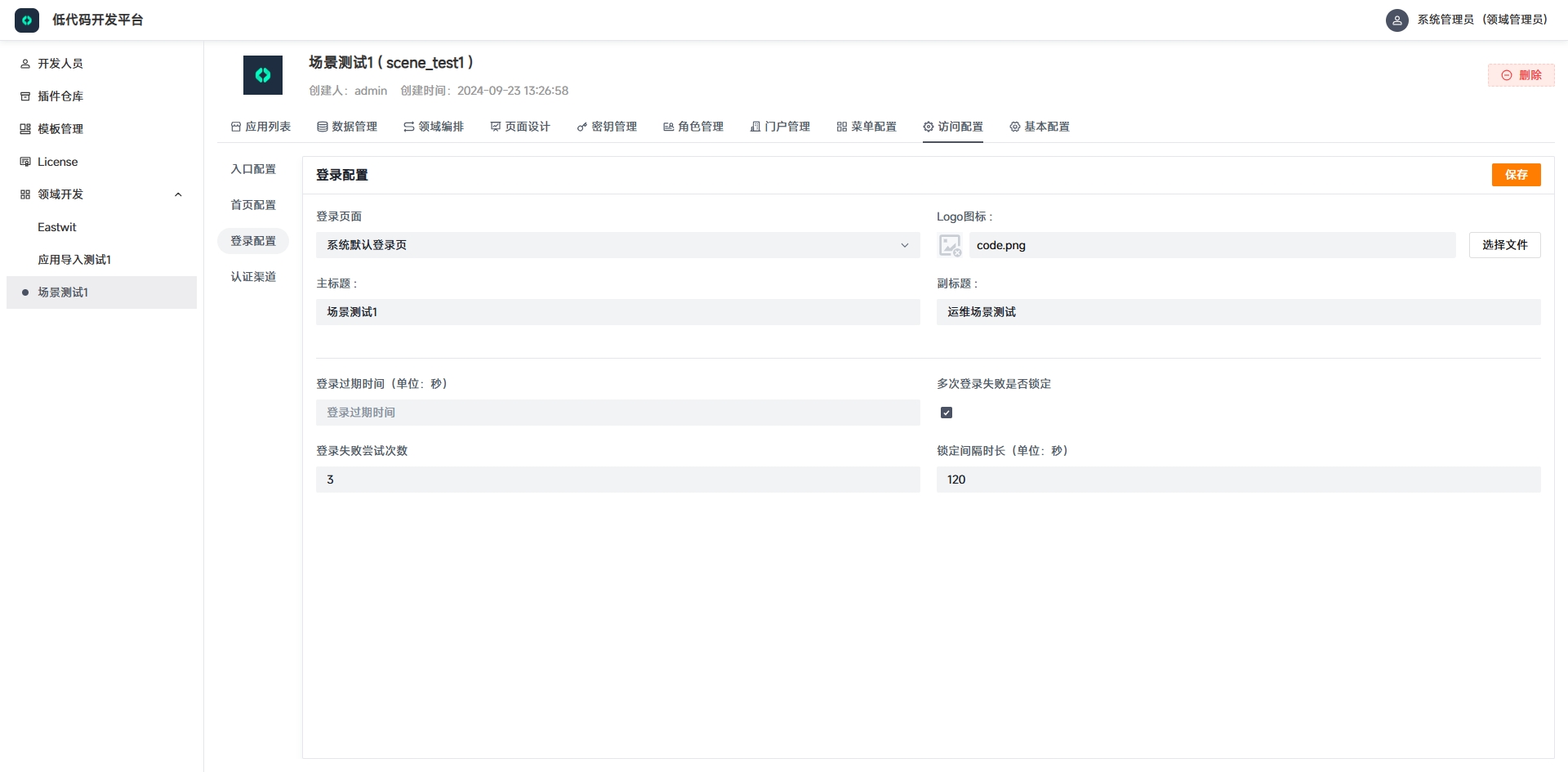Open 模板管理 in sidebar

tap(101, 129)
